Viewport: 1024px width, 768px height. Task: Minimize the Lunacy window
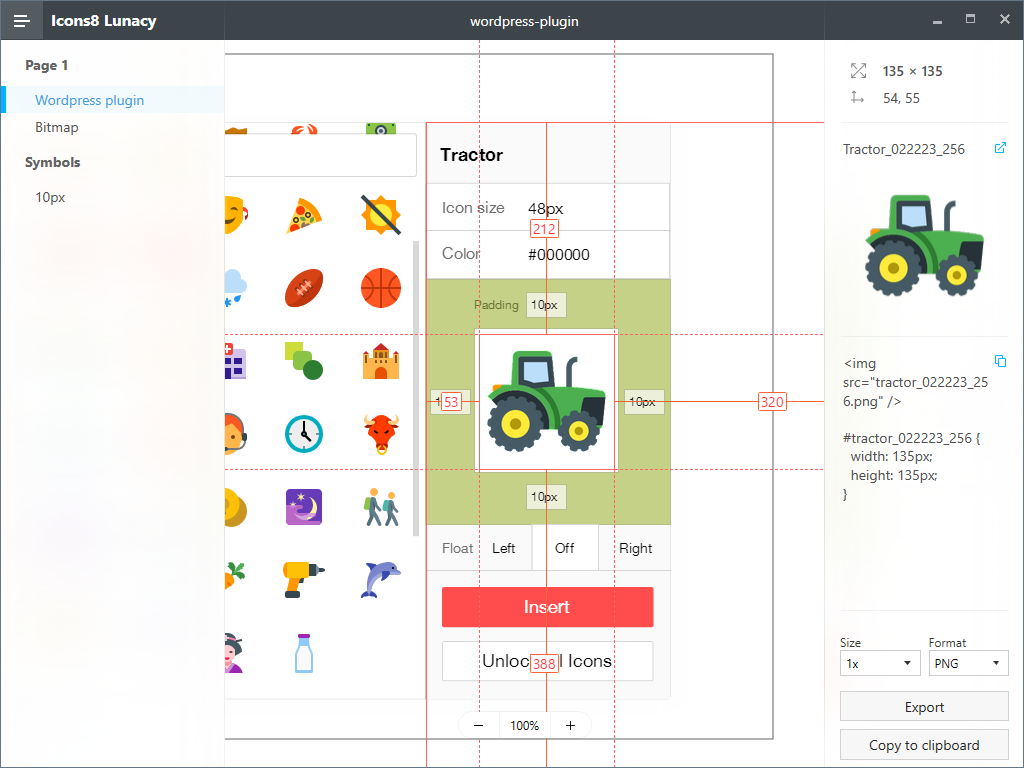tap(937, 20)
